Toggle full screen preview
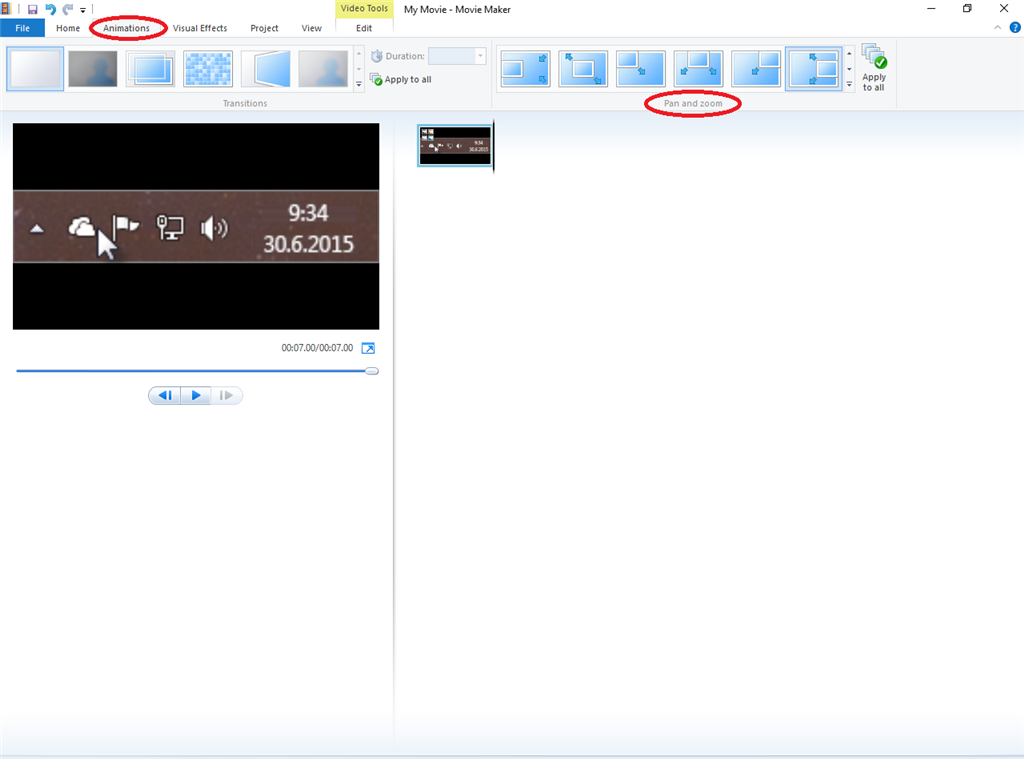The image size is (1024, 759). pyautogui.click(x=368, y=348)
